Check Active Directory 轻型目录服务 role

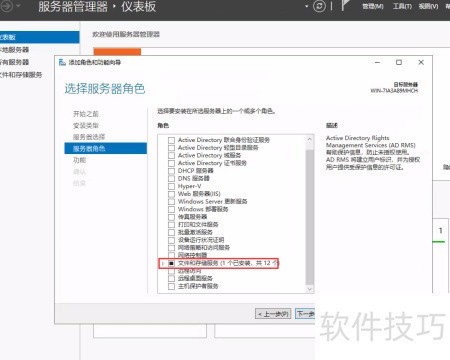[x=171, y=148]
